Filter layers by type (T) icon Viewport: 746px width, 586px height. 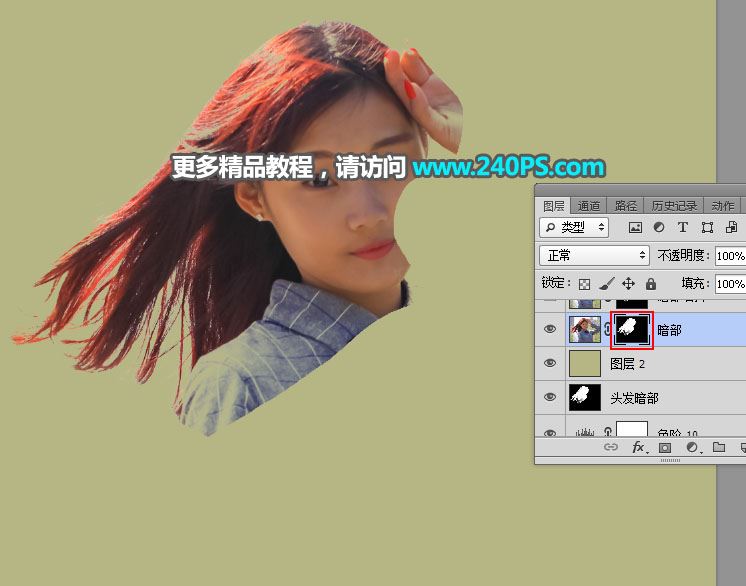pos(683,227)
